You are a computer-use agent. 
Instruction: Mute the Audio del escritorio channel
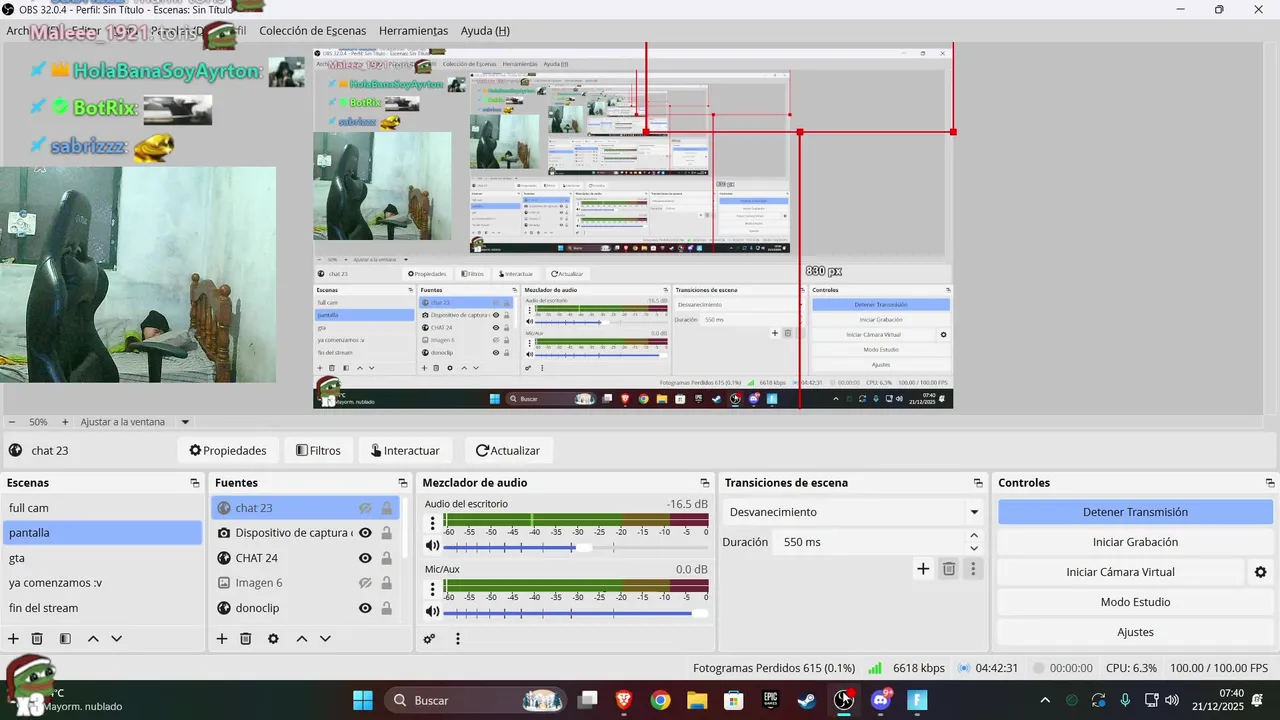(x=432, y=546)
